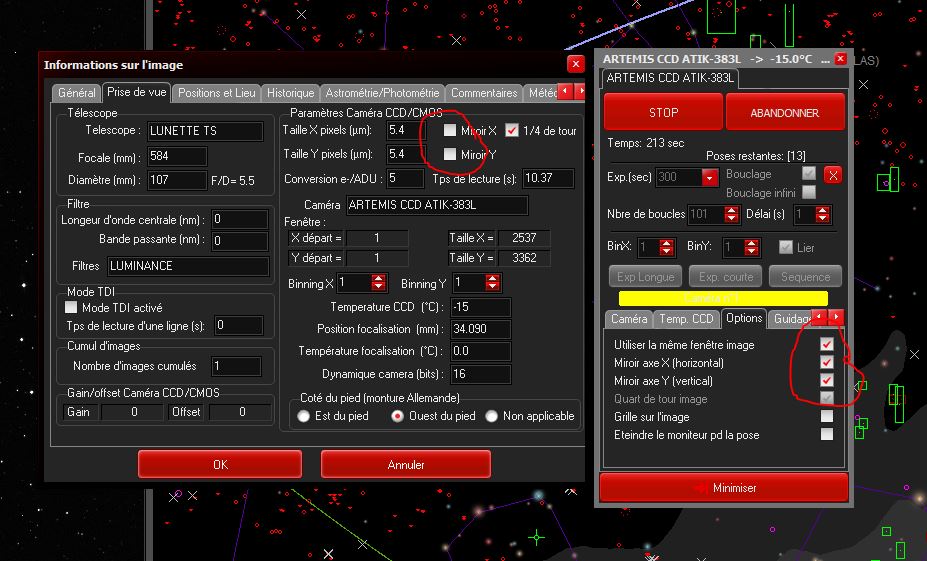This screenshot has height=561, width=927.
Task: Enable the Miroir X checkbox
Action: [x=450, y=130]
